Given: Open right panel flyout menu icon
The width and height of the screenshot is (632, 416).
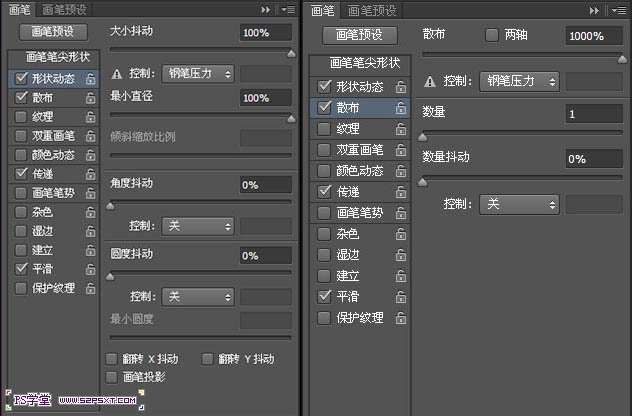Looking at the screenshot, I should [x=618, y=10].
